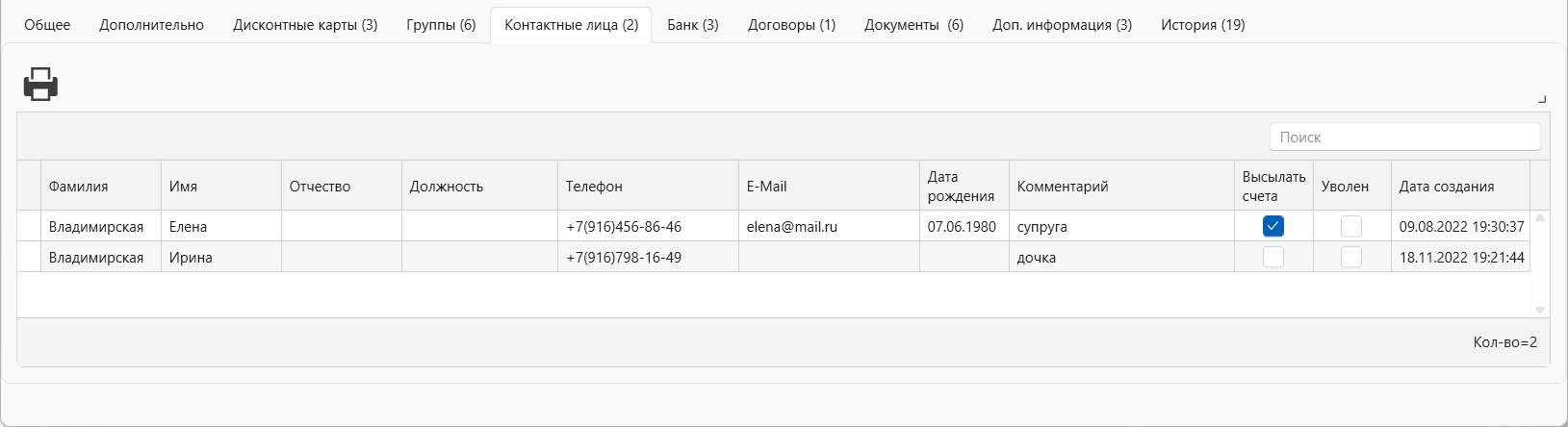Select the row with Ирина
Image resolution: width=1568 pixels, height=427 pixels.
pos(773,258)
